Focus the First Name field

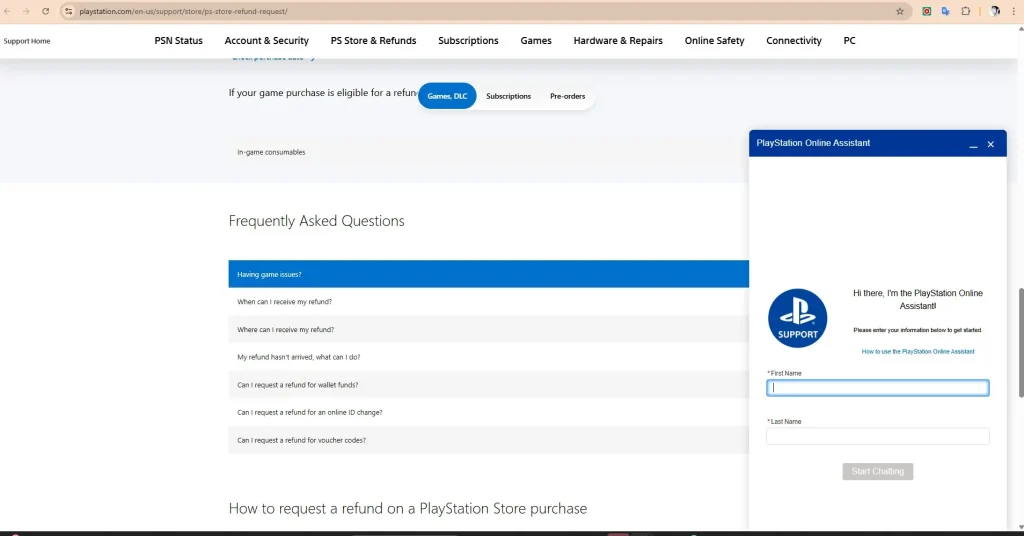[878, 388]
